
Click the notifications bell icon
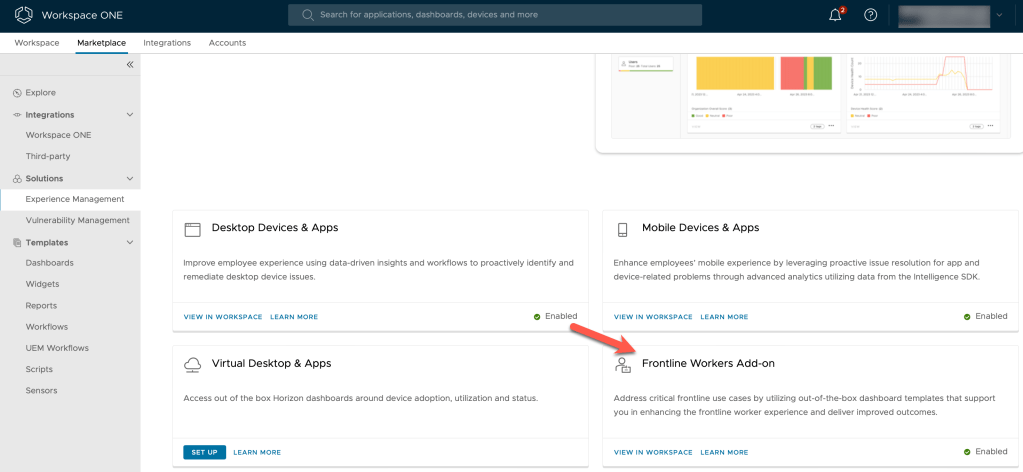(835, 15)
